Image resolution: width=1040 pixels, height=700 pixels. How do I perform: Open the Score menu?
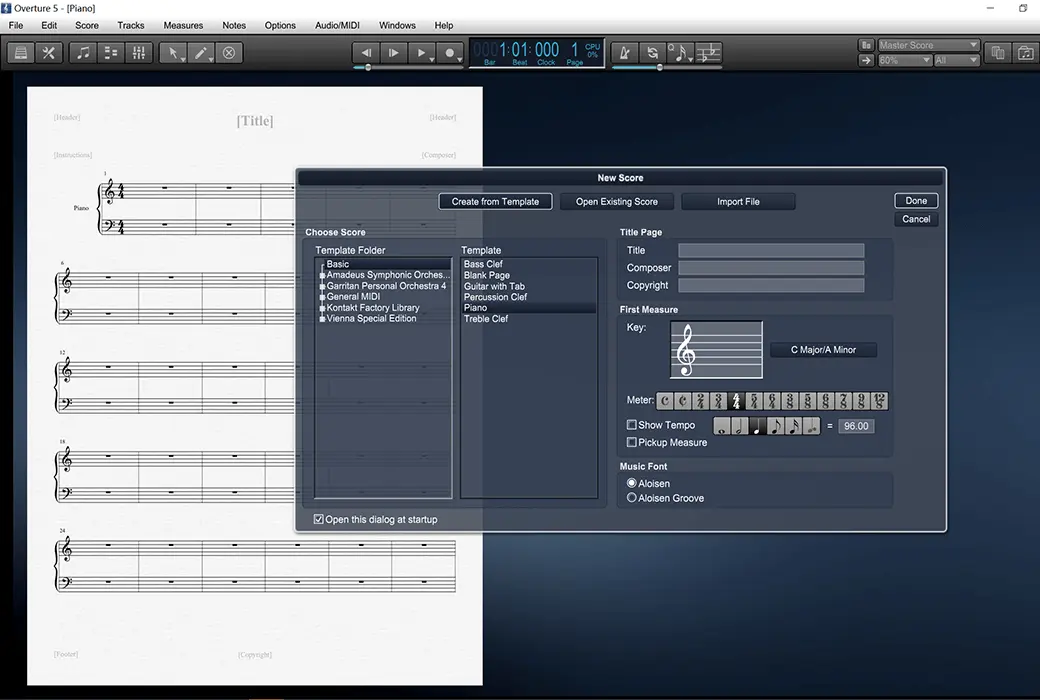coord(87,25)
